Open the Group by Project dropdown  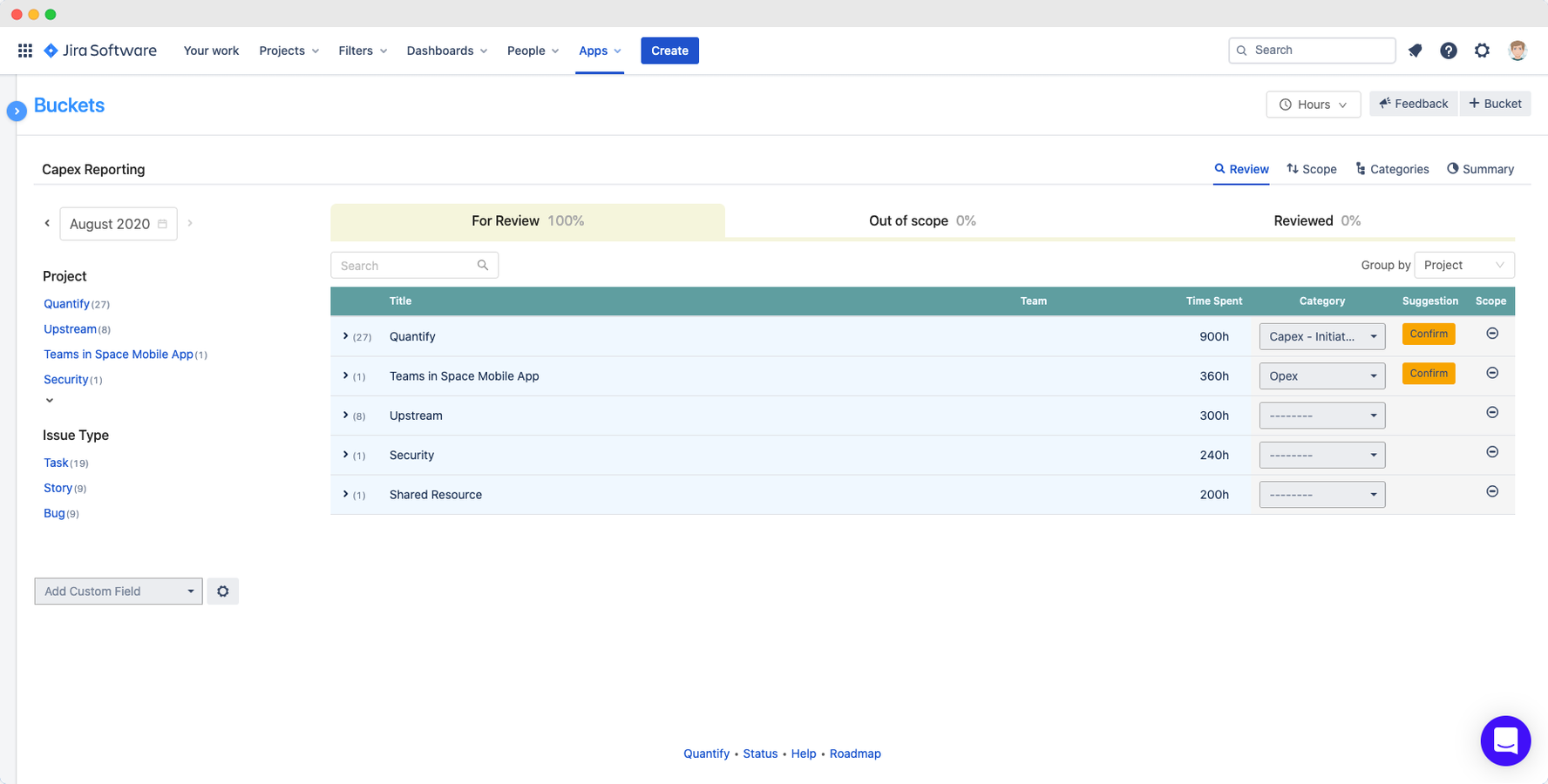pyautogui.click(x=1464, y=265)
